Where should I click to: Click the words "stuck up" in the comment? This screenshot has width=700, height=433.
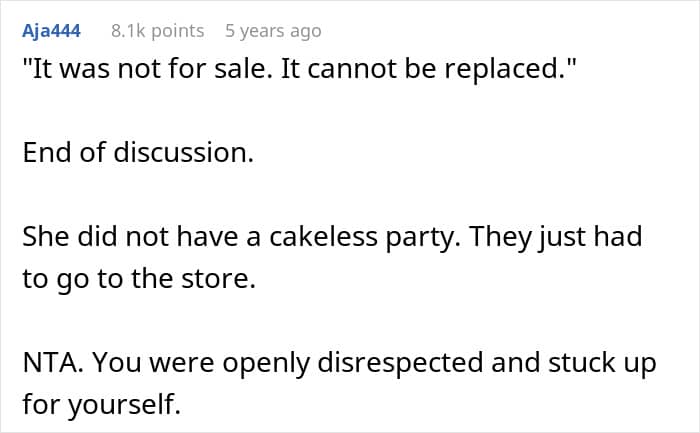(603, 361)
